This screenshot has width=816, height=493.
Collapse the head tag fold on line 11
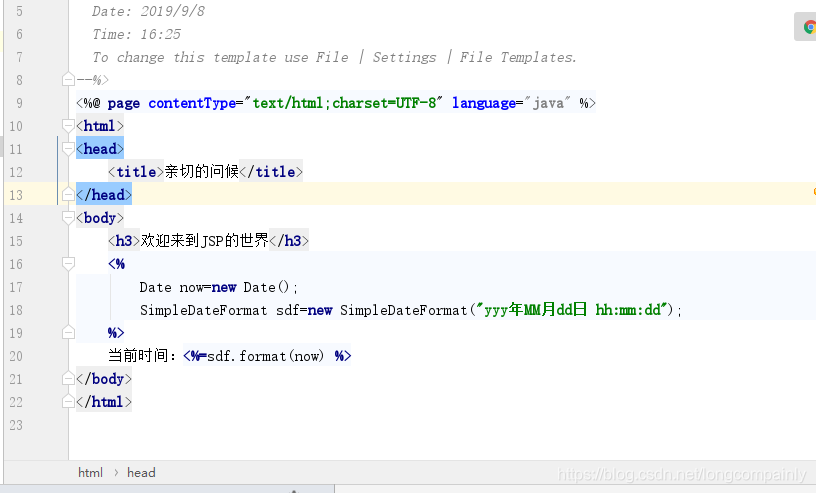[x=68, y=149]
